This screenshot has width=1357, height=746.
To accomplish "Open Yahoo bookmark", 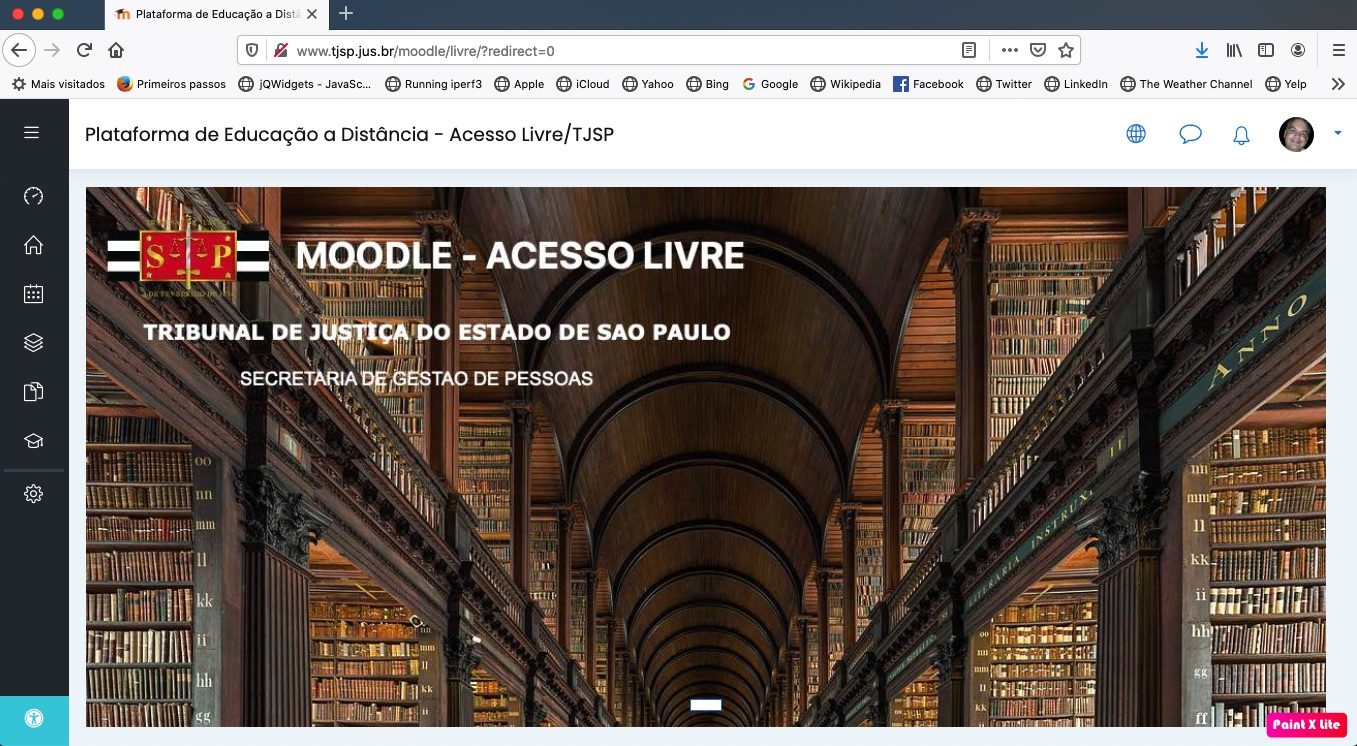I will pyautogui.click(x=648, y=84).
